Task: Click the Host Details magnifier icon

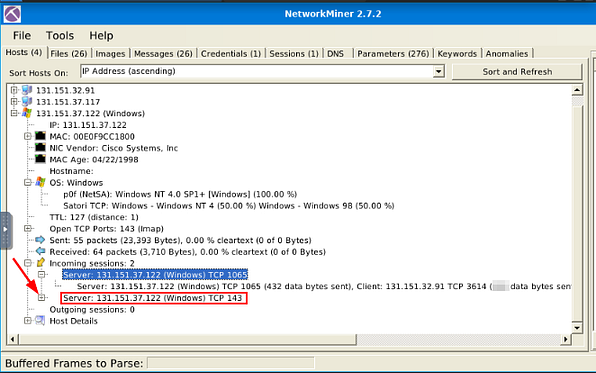Action: [x=40, y=321]
